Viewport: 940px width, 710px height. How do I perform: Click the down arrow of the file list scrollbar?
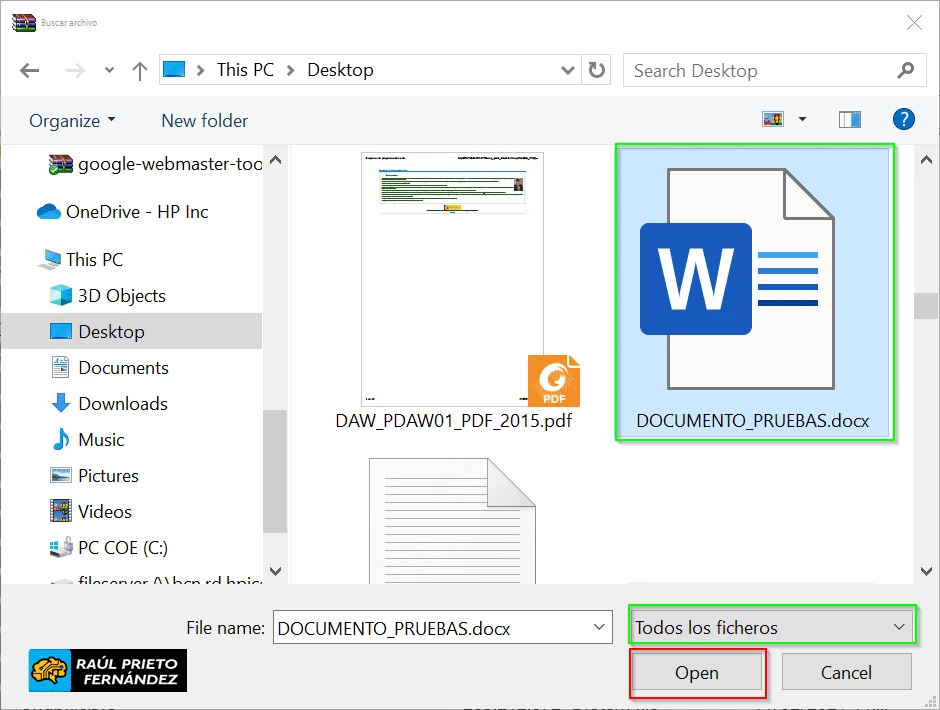point(926,571)
